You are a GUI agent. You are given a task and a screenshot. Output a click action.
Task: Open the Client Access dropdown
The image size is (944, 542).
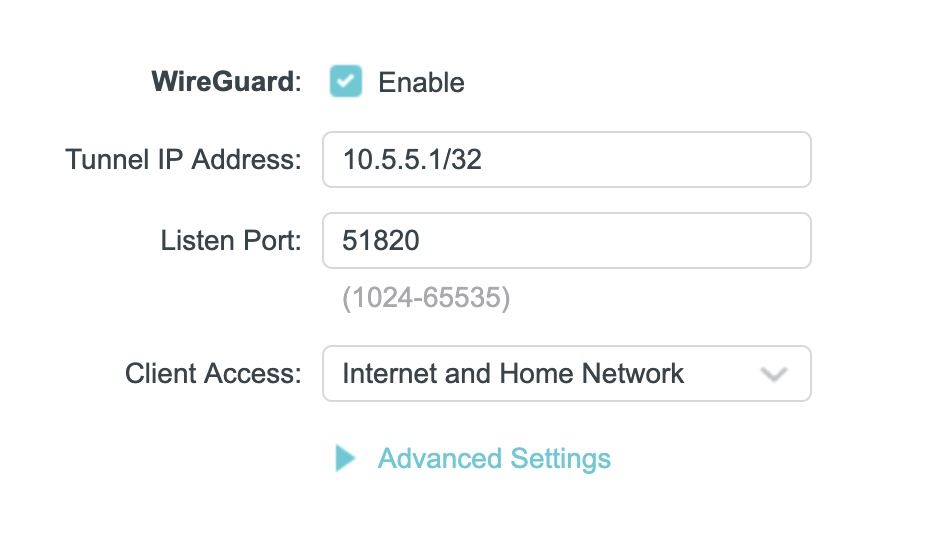tap(566, 374)
